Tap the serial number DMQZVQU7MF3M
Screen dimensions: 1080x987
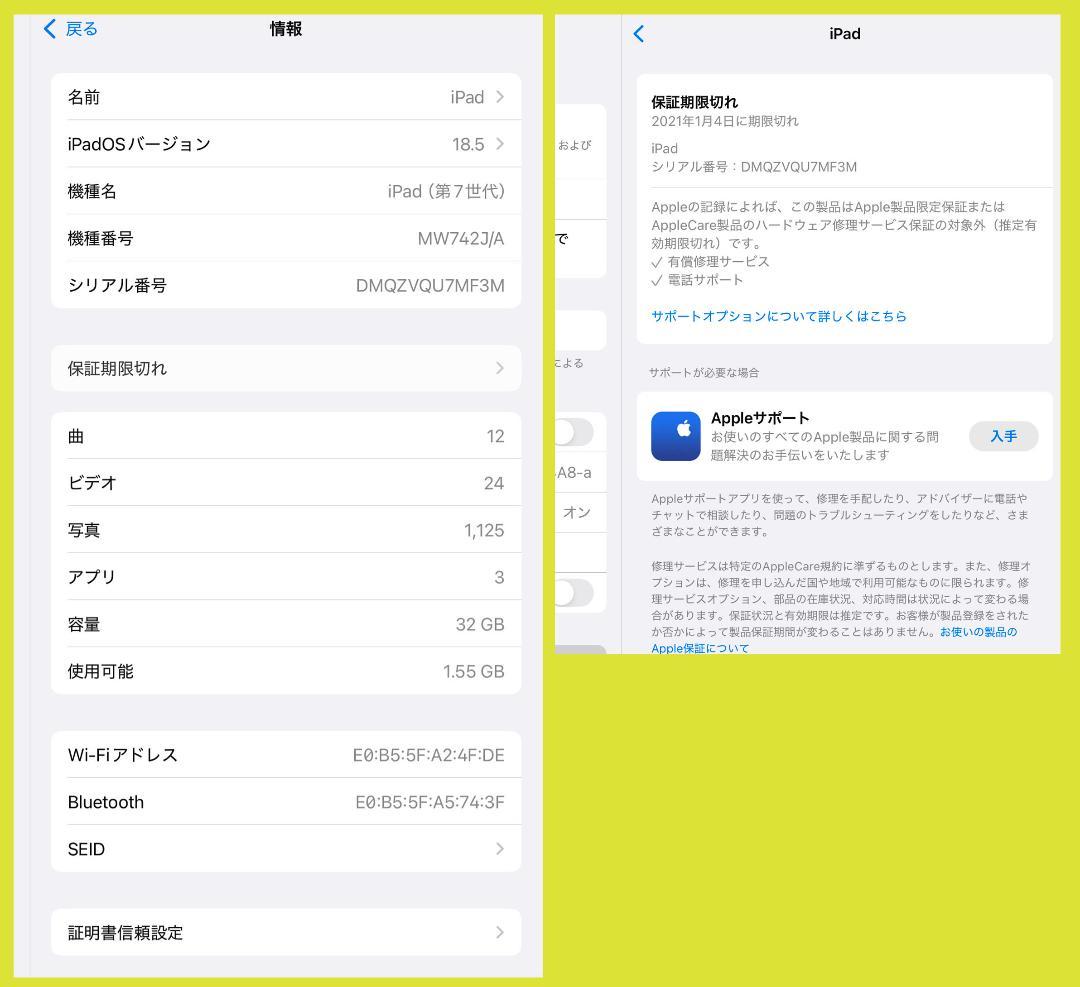pyautogui.click(x=285, y=285)
